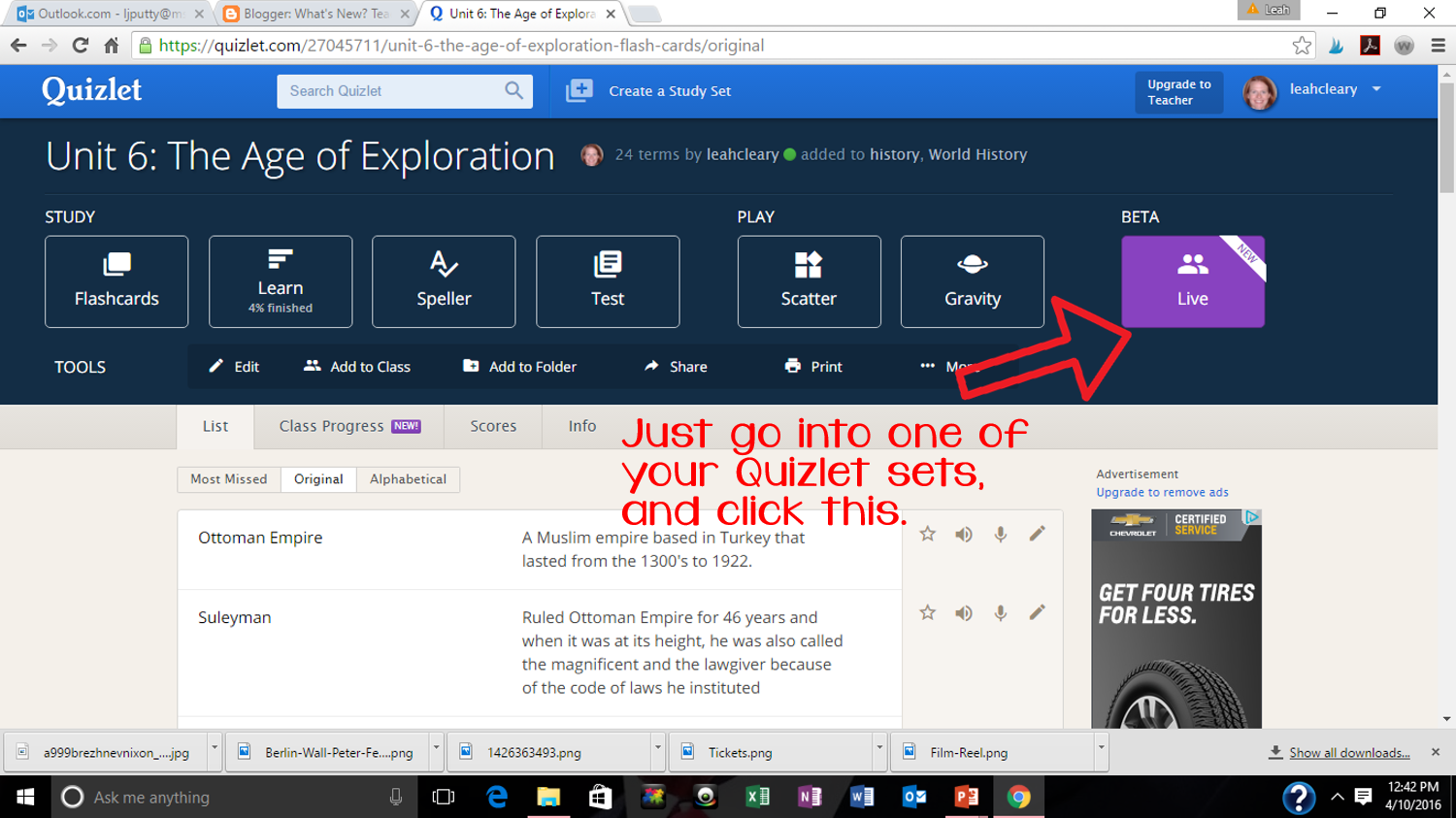Viewport: 1456px width, 818px height.
Task: Record voice for Suleyman term
Action: 1001,613
